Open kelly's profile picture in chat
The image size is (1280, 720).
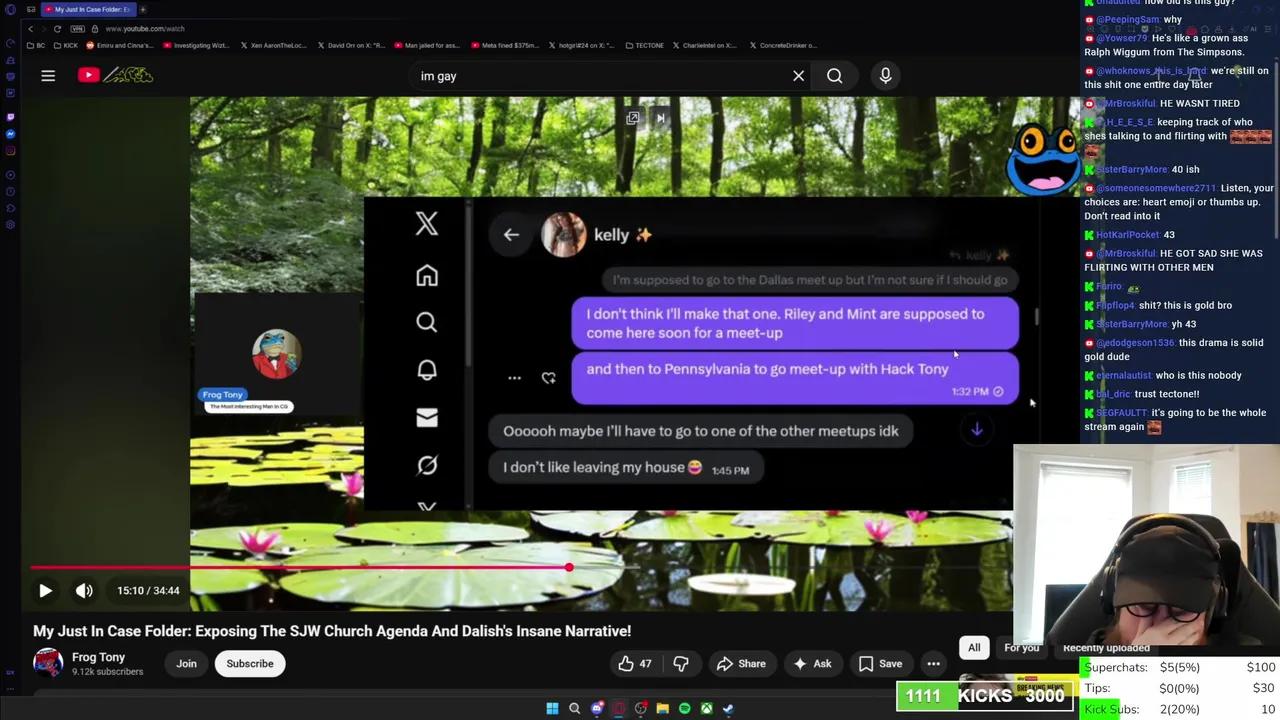click(564, 236)
